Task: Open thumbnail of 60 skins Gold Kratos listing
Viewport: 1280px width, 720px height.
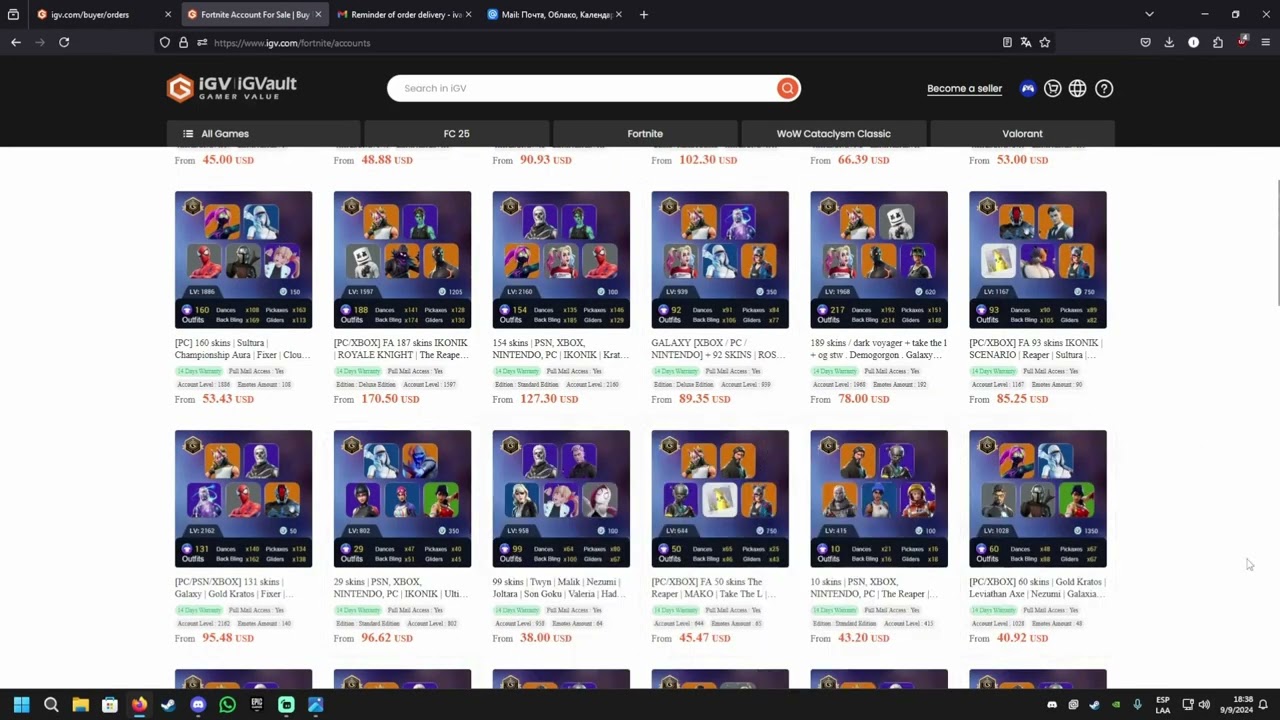Action: pos(1038,499)
